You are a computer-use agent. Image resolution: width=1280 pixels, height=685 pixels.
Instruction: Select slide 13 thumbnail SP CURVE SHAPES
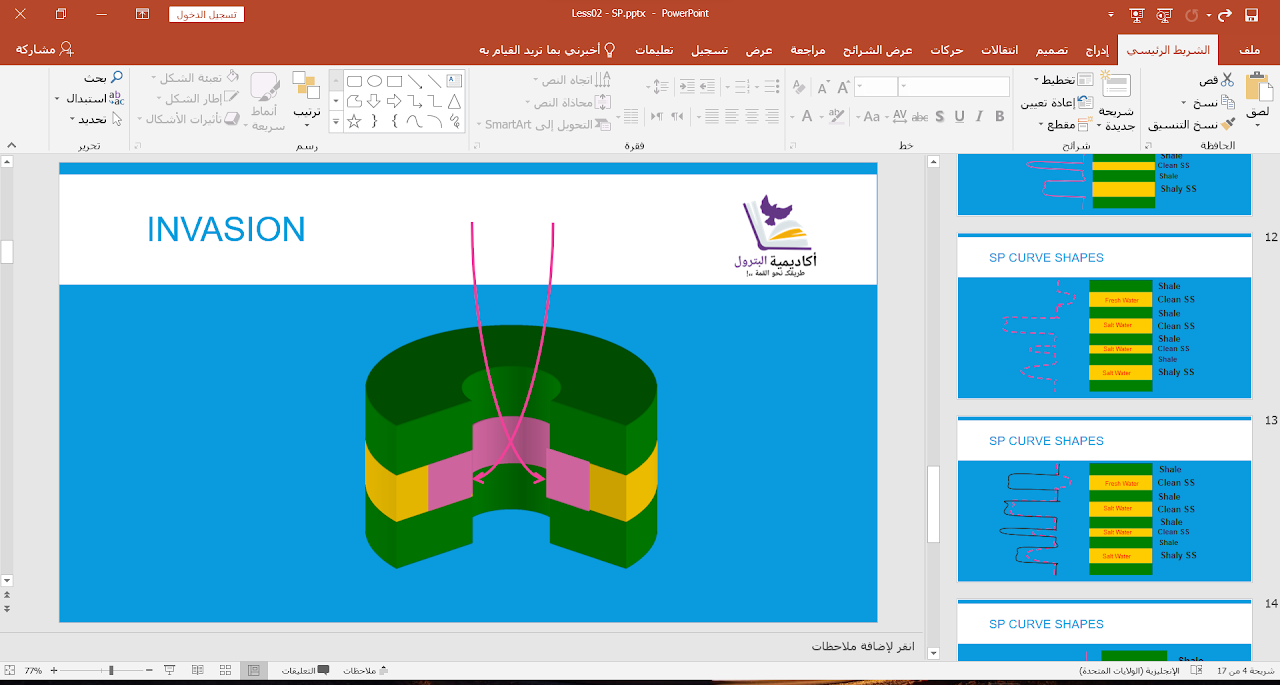pyautogui.click(x=1104, y=500)
